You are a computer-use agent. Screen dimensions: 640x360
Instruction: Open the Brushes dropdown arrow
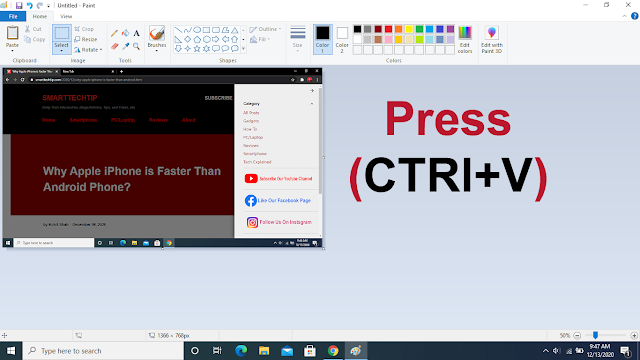[x=157, y=51]
